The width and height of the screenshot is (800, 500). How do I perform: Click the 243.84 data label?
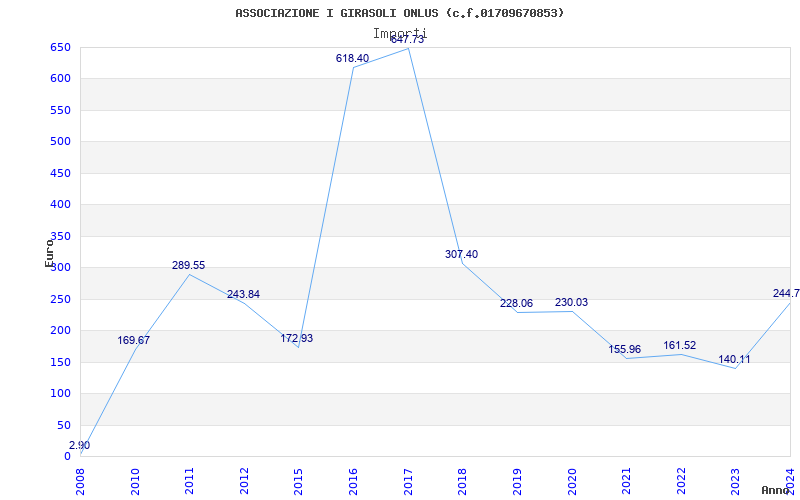click(x=243, y=294)
